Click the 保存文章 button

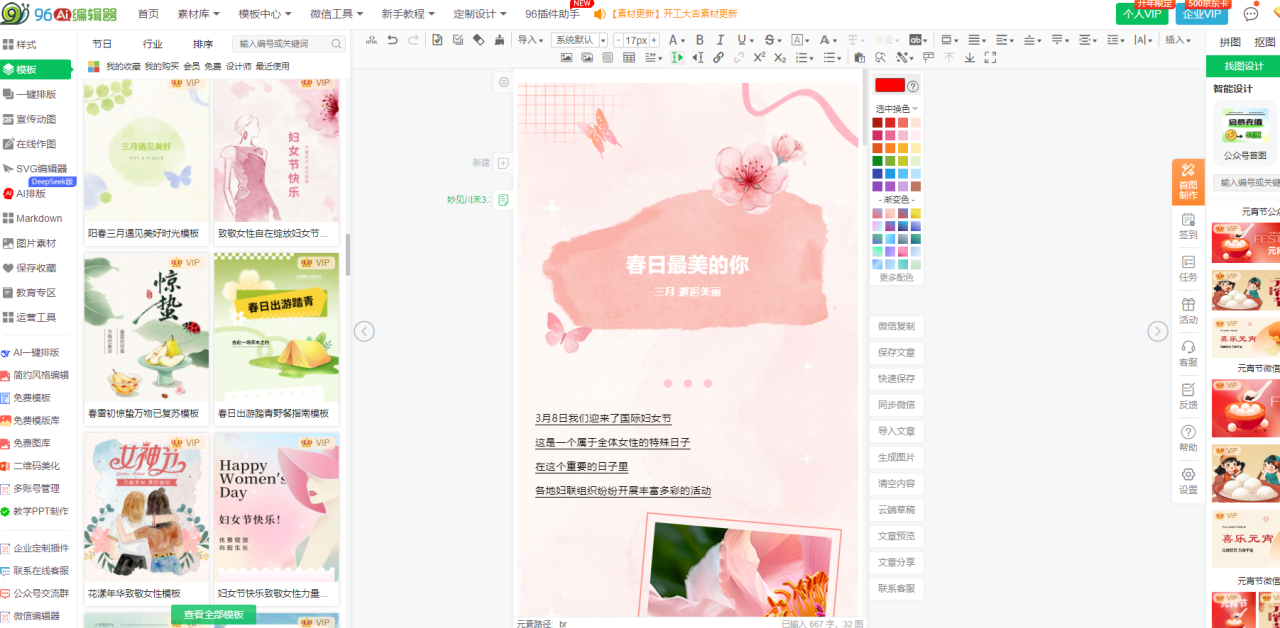click(896, 352)
